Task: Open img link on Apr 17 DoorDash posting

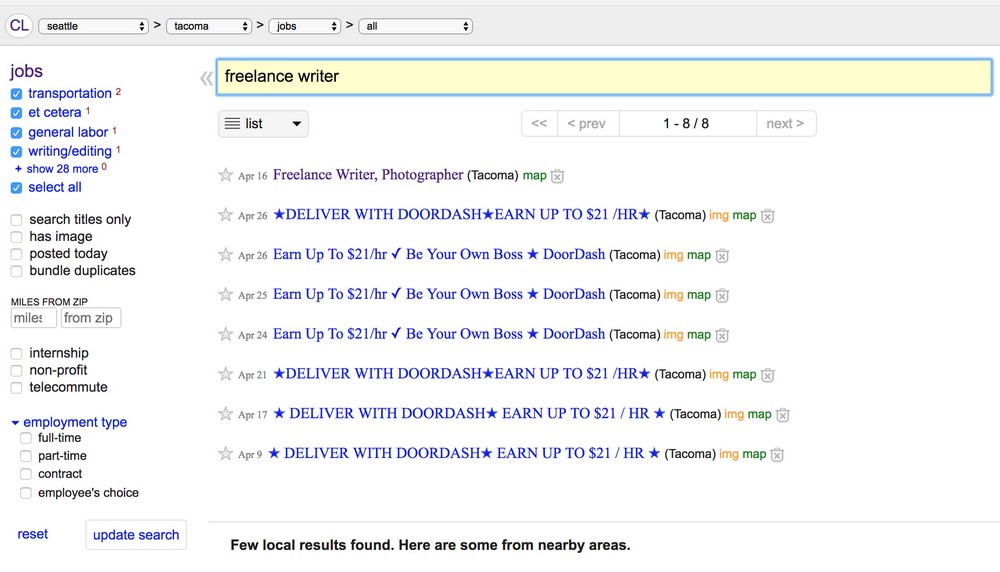Action: click(x=734, y=414)
